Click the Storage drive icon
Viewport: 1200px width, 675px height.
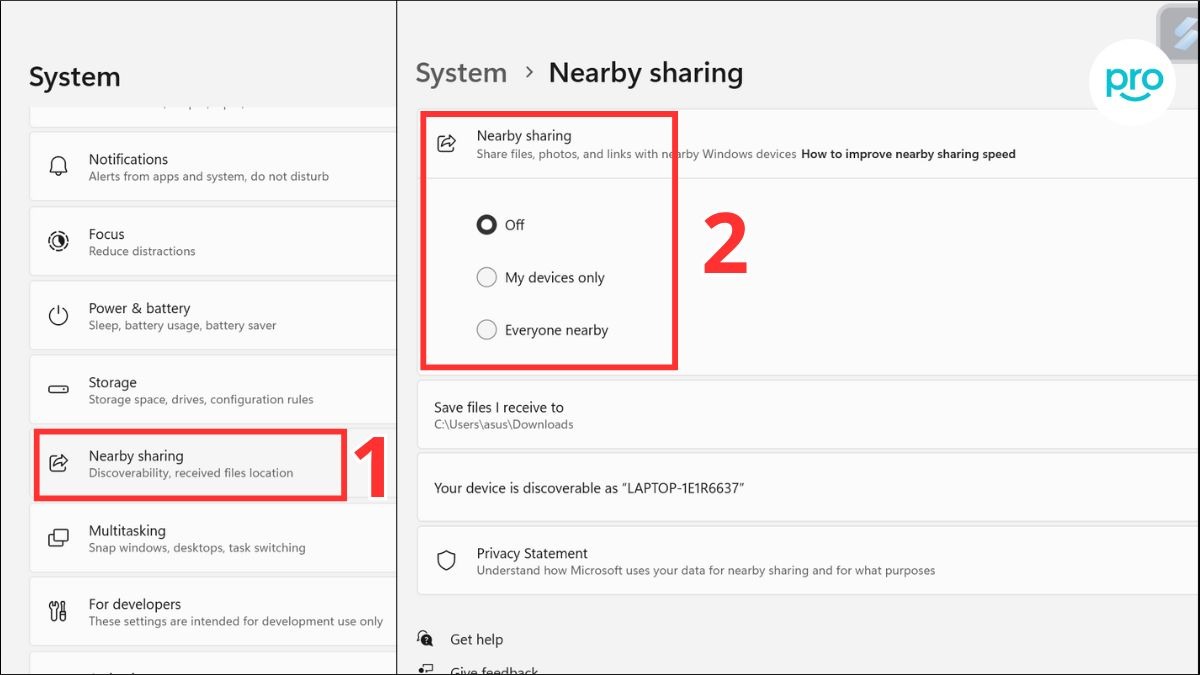tap(59, 390)
